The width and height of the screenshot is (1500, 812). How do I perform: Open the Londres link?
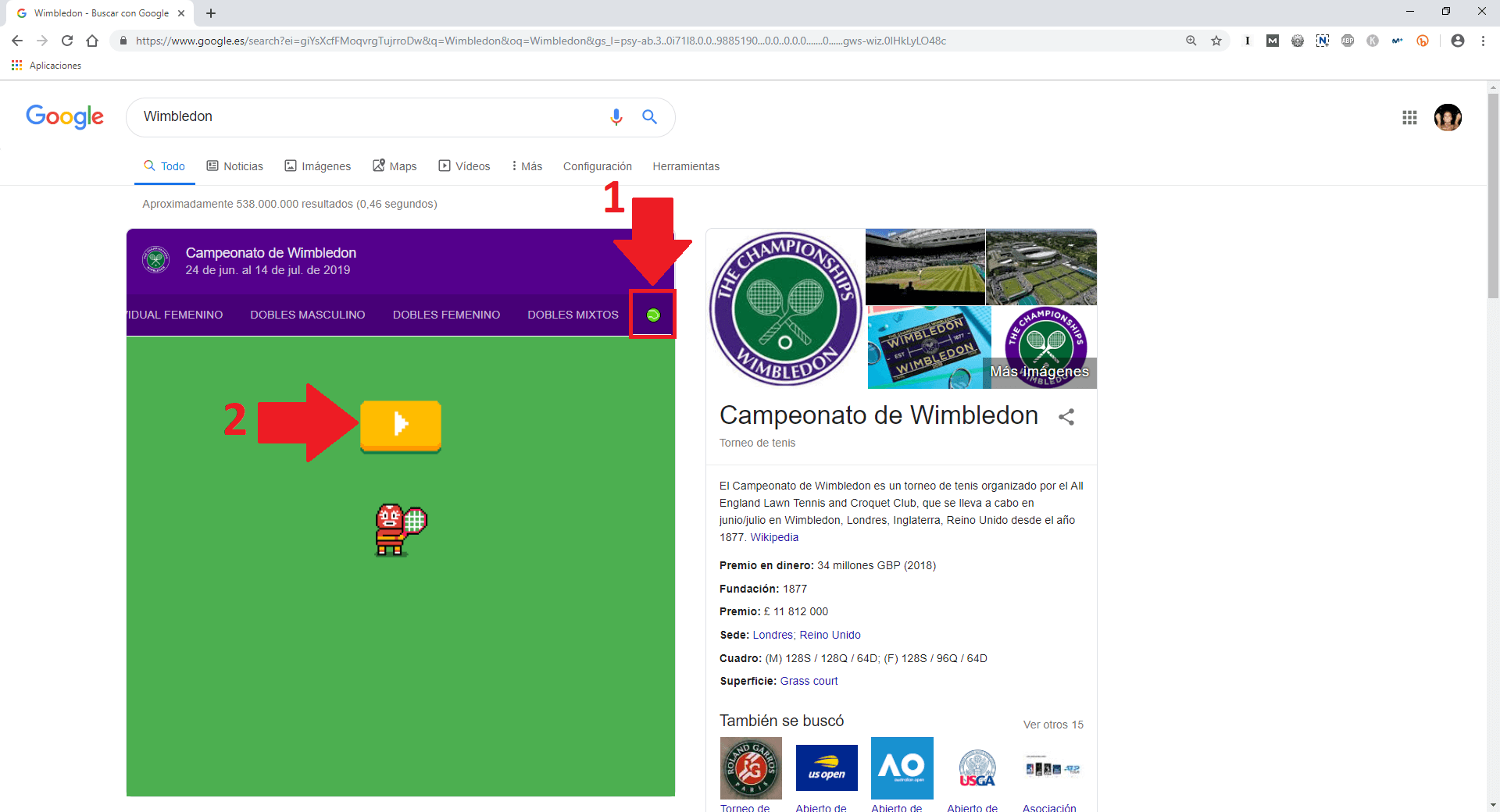[773, 635]
